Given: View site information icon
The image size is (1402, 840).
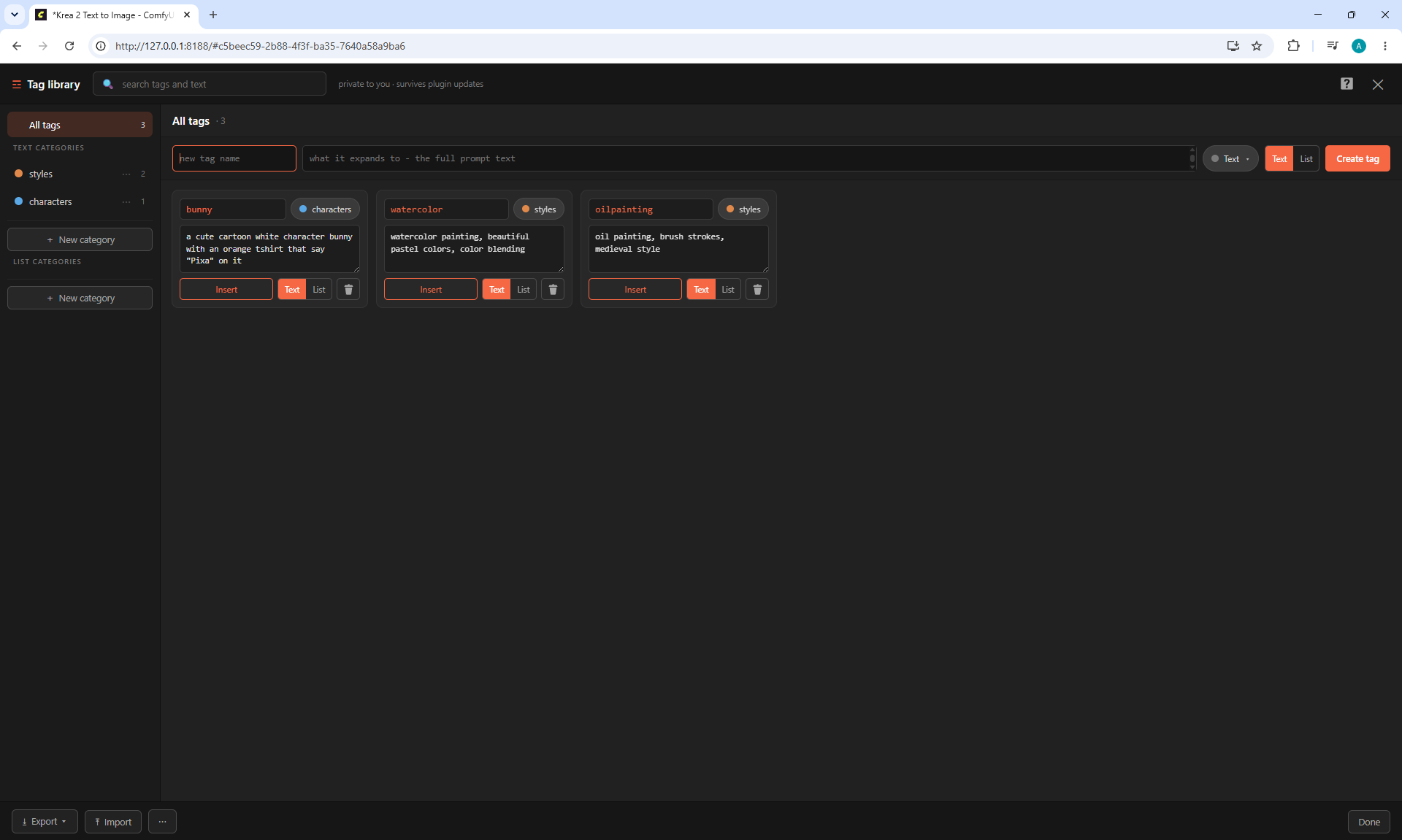Looking at the screenshot, I should tap(101, 46).
